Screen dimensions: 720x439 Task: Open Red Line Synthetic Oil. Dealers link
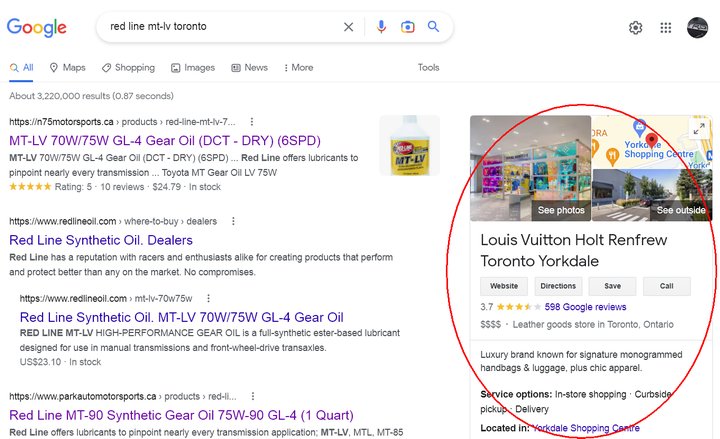point(101,240)
